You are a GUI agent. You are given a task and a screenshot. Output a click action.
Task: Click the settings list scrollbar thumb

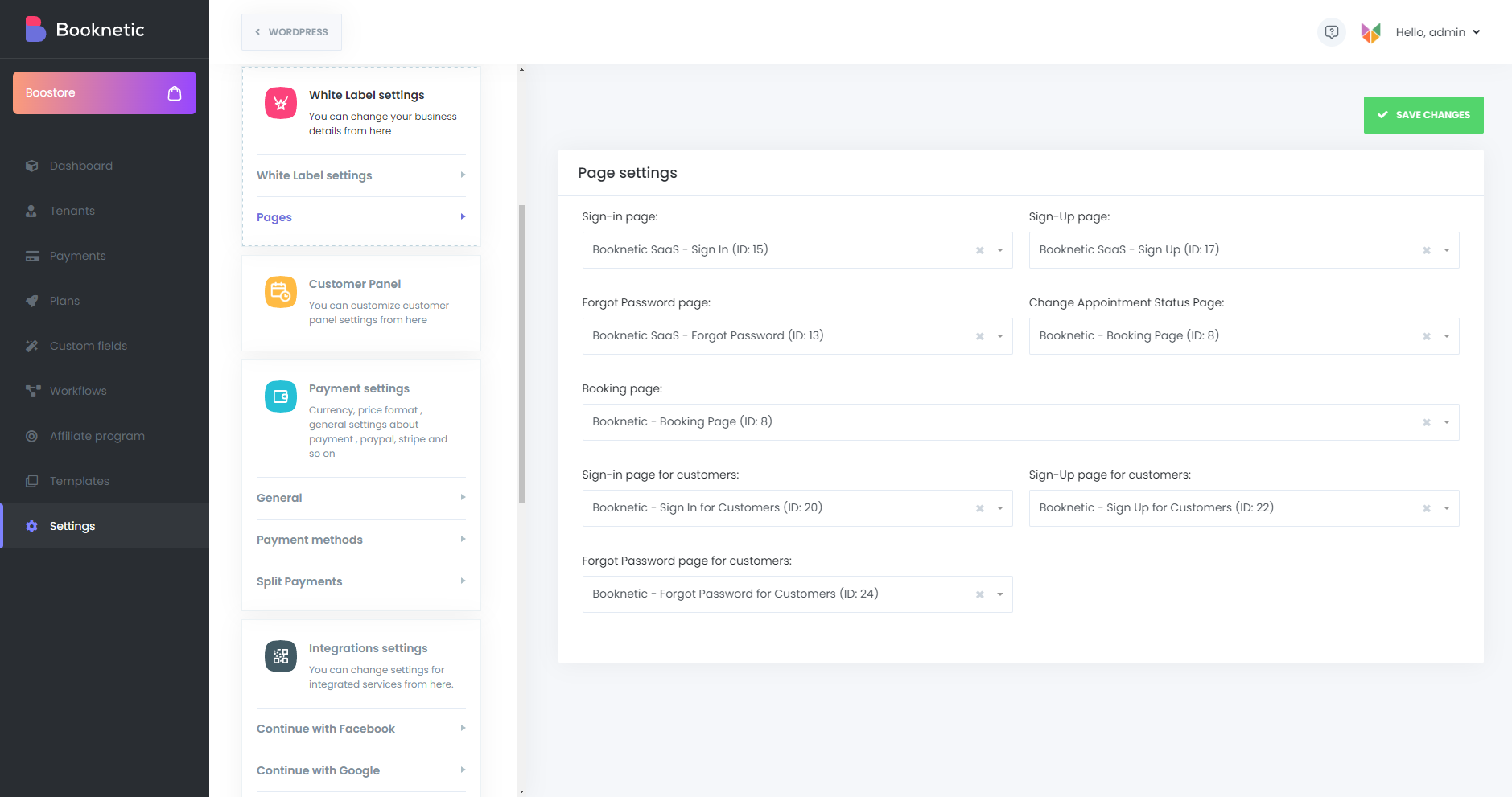coord(521,354)
